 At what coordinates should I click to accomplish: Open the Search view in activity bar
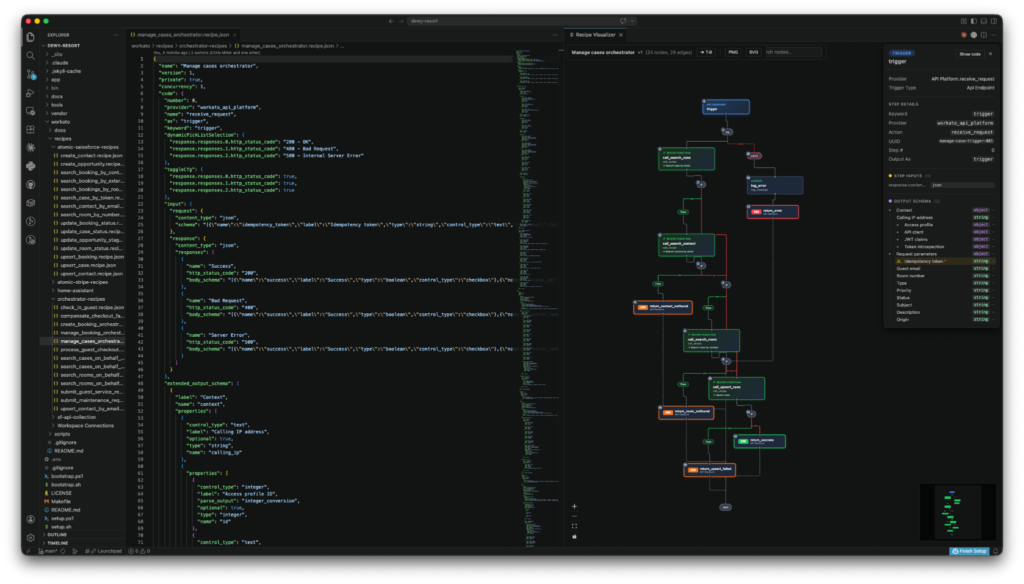(x=31, y=56)
